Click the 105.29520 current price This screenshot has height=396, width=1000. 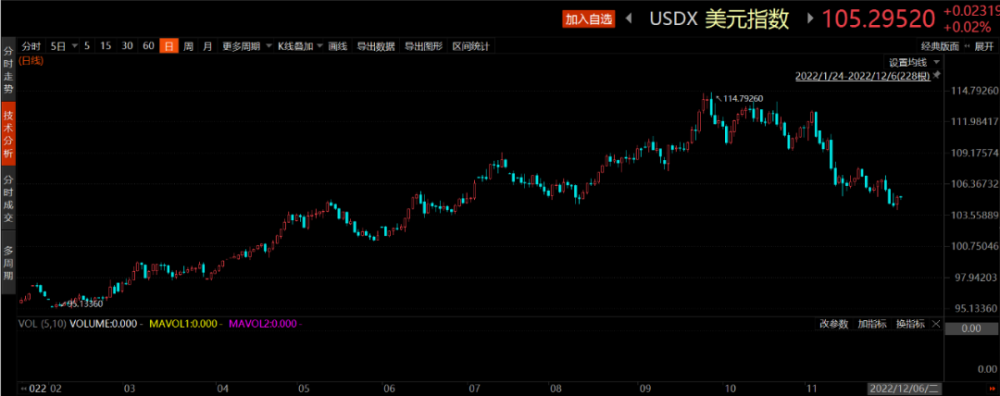878,19
